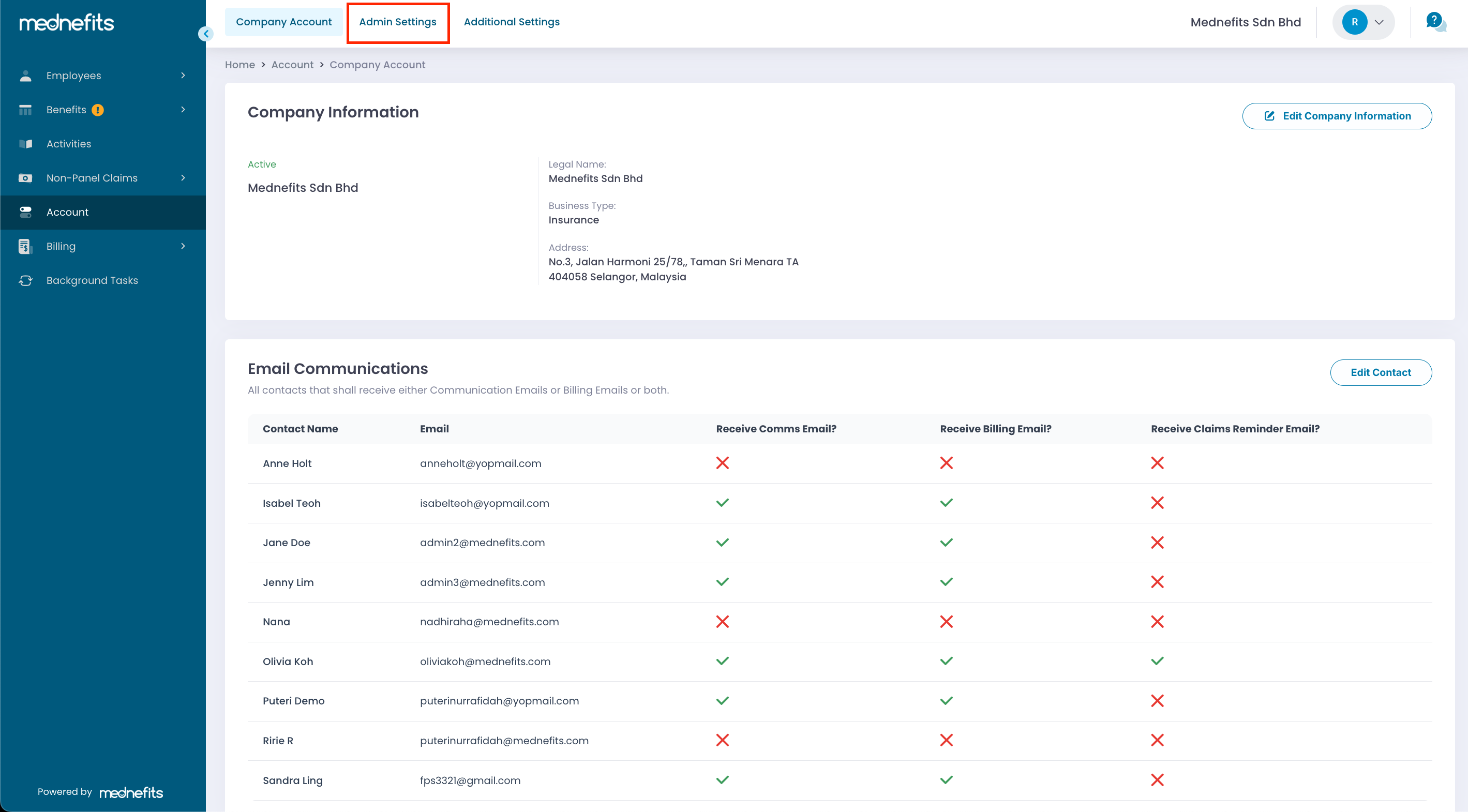Image resolution: width=1468 pixels, height=812 pixels.
Task: Open Activities via its book icon
Action: point(25,144)
